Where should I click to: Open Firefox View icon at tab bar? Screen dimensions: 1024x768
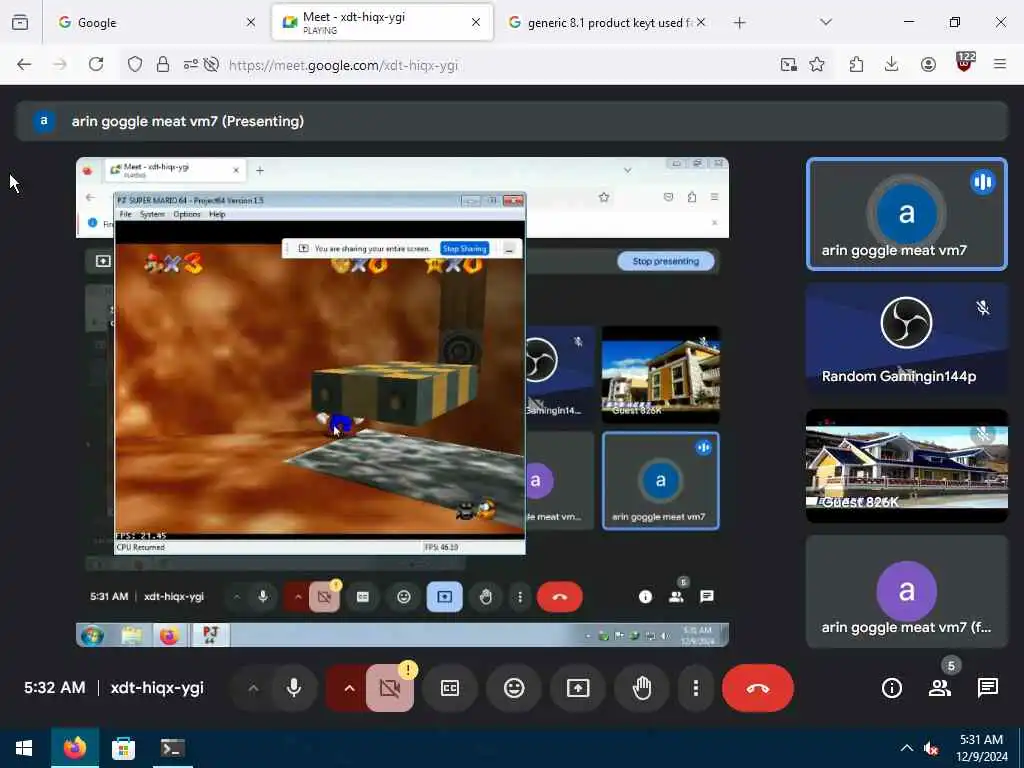(x=20, y=22)
